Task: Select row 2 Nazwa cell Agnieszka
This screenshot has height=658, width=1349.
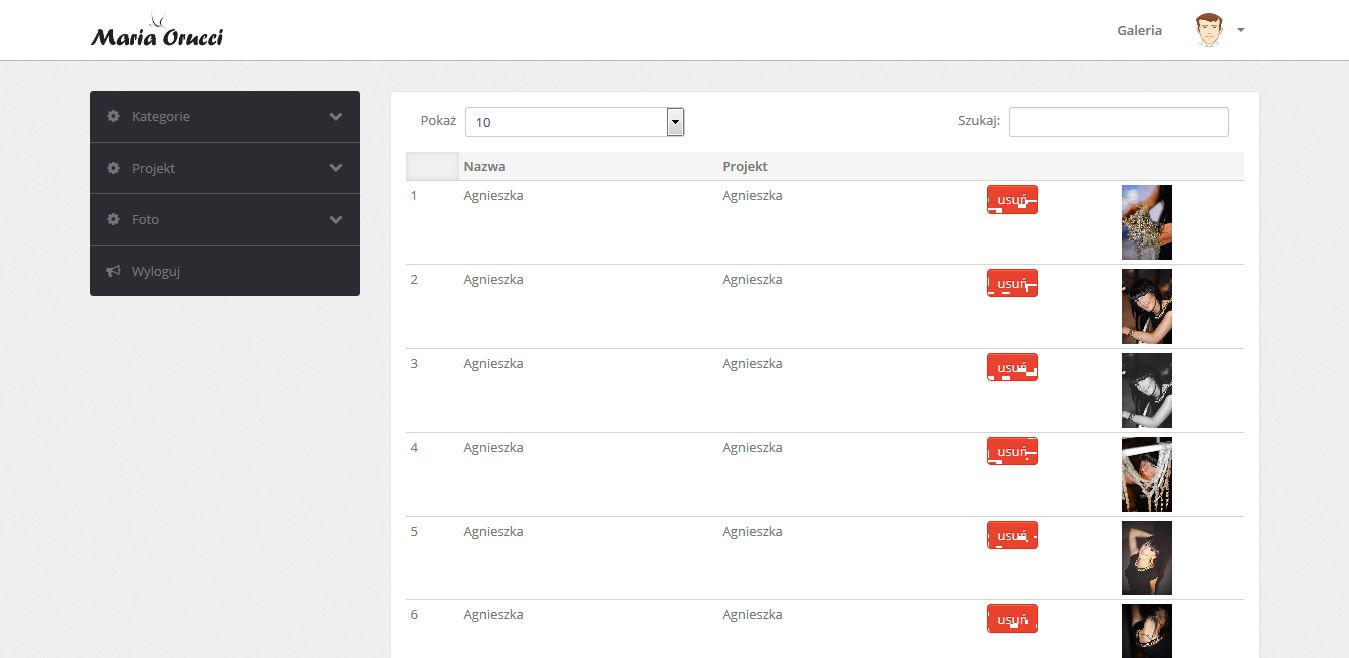Action: (493, 279)
